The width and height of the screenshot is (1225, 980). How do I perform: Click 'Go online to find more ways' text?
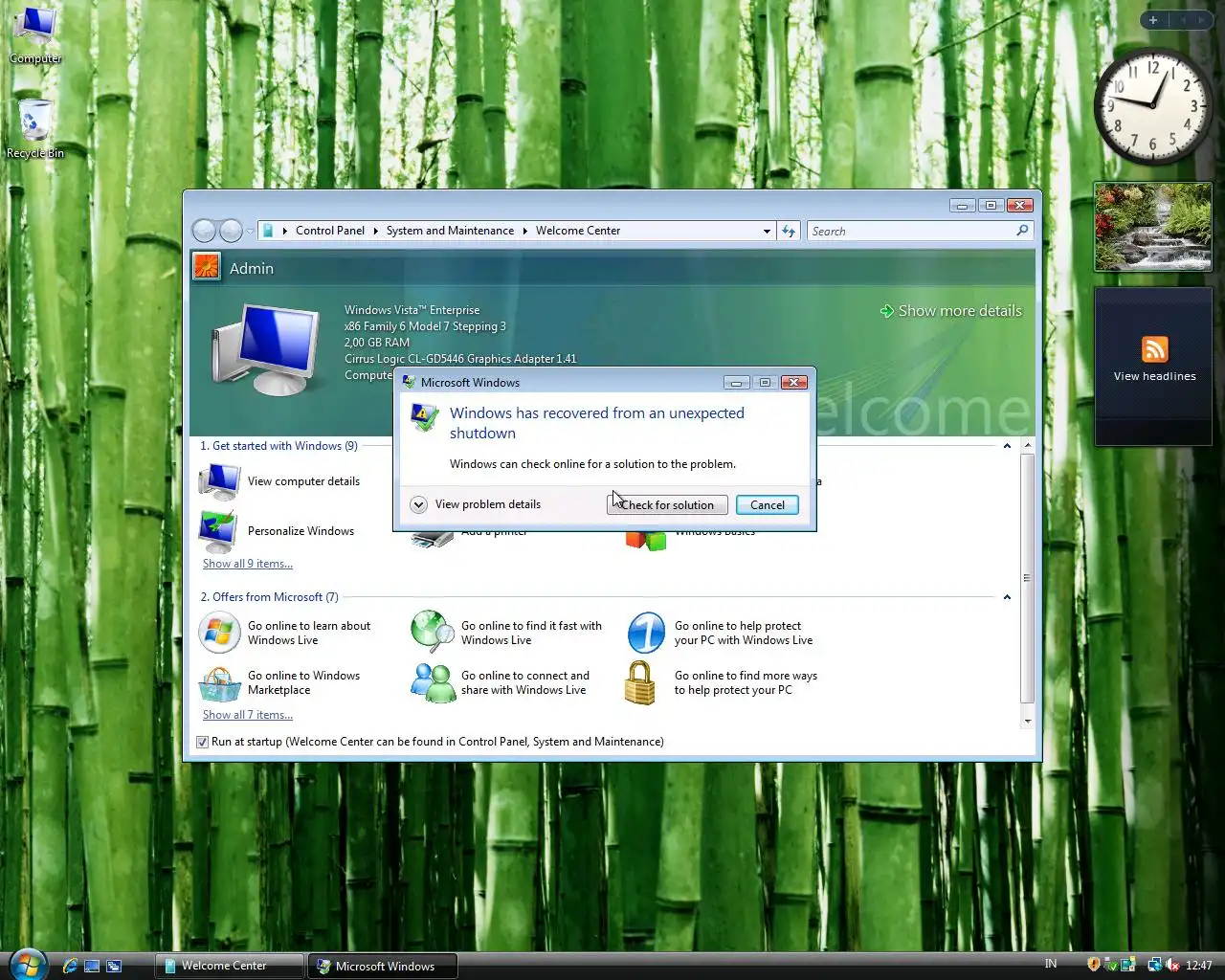(746, 683)
